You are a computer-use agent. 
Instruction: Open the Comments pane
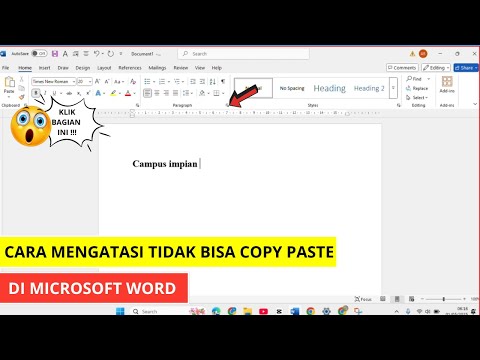[402, 68]
